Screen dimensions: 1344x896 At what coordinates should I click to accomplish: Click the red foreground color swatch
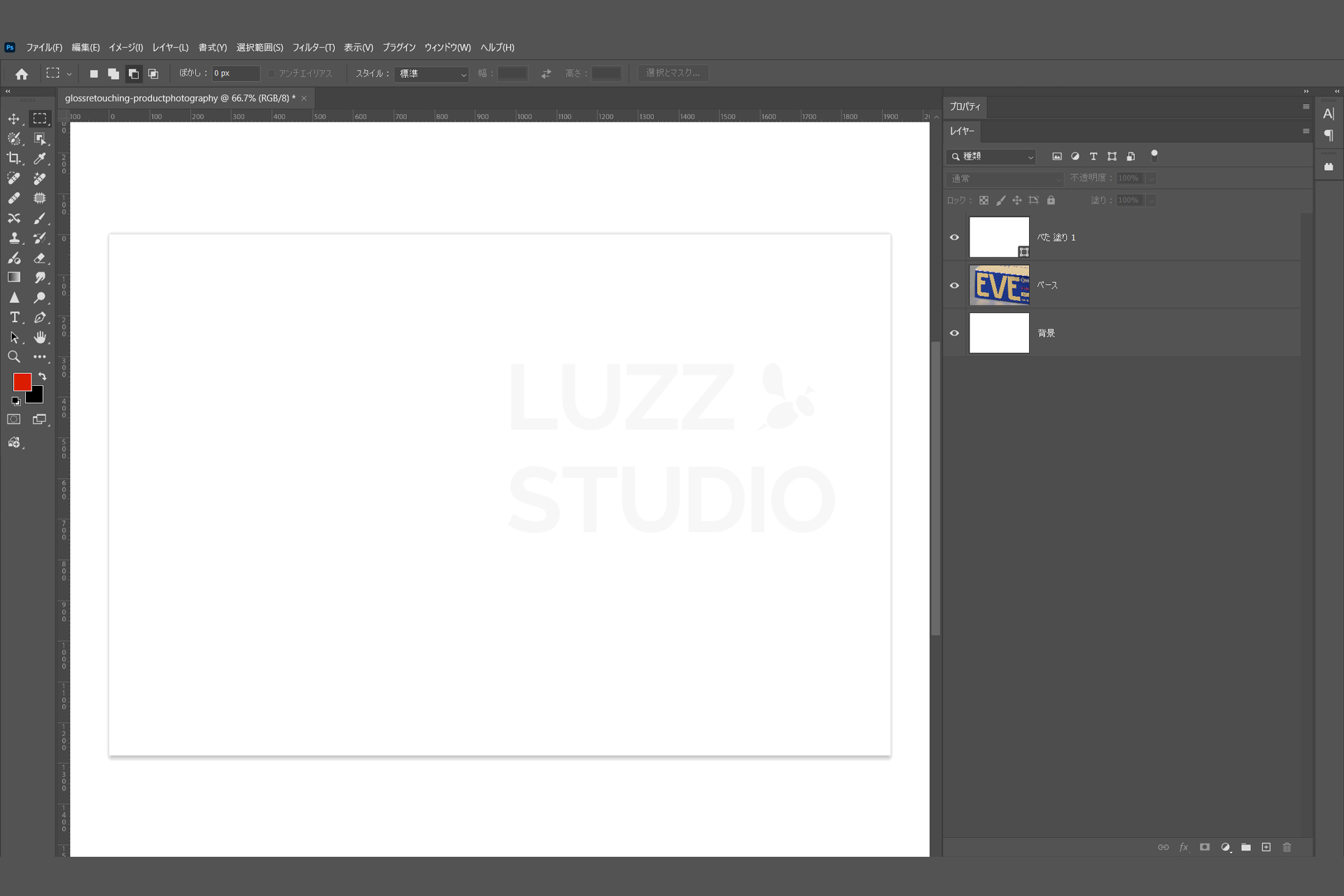(x=22, y=381)
